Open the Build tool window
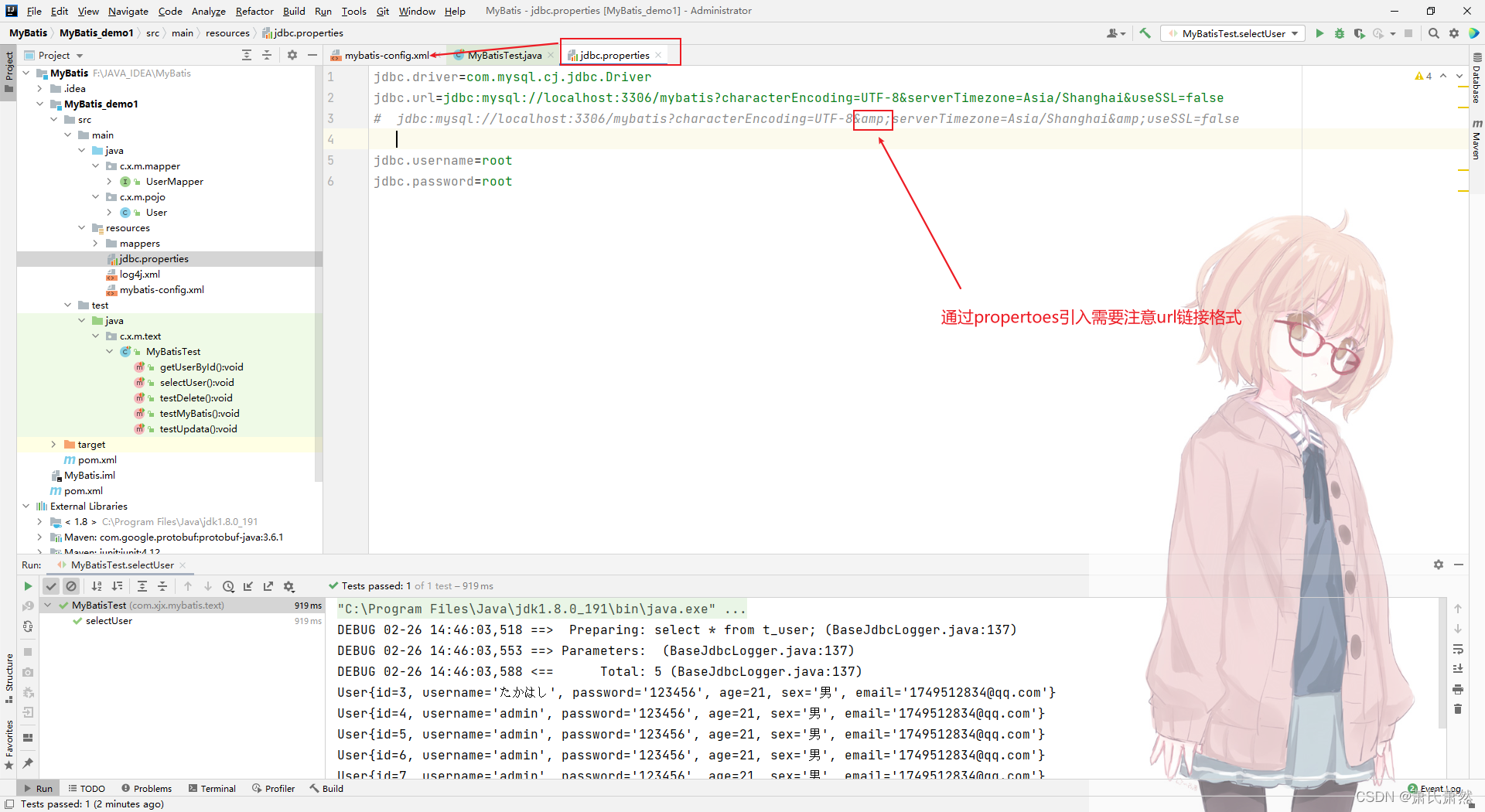 (x=326, y=788)
